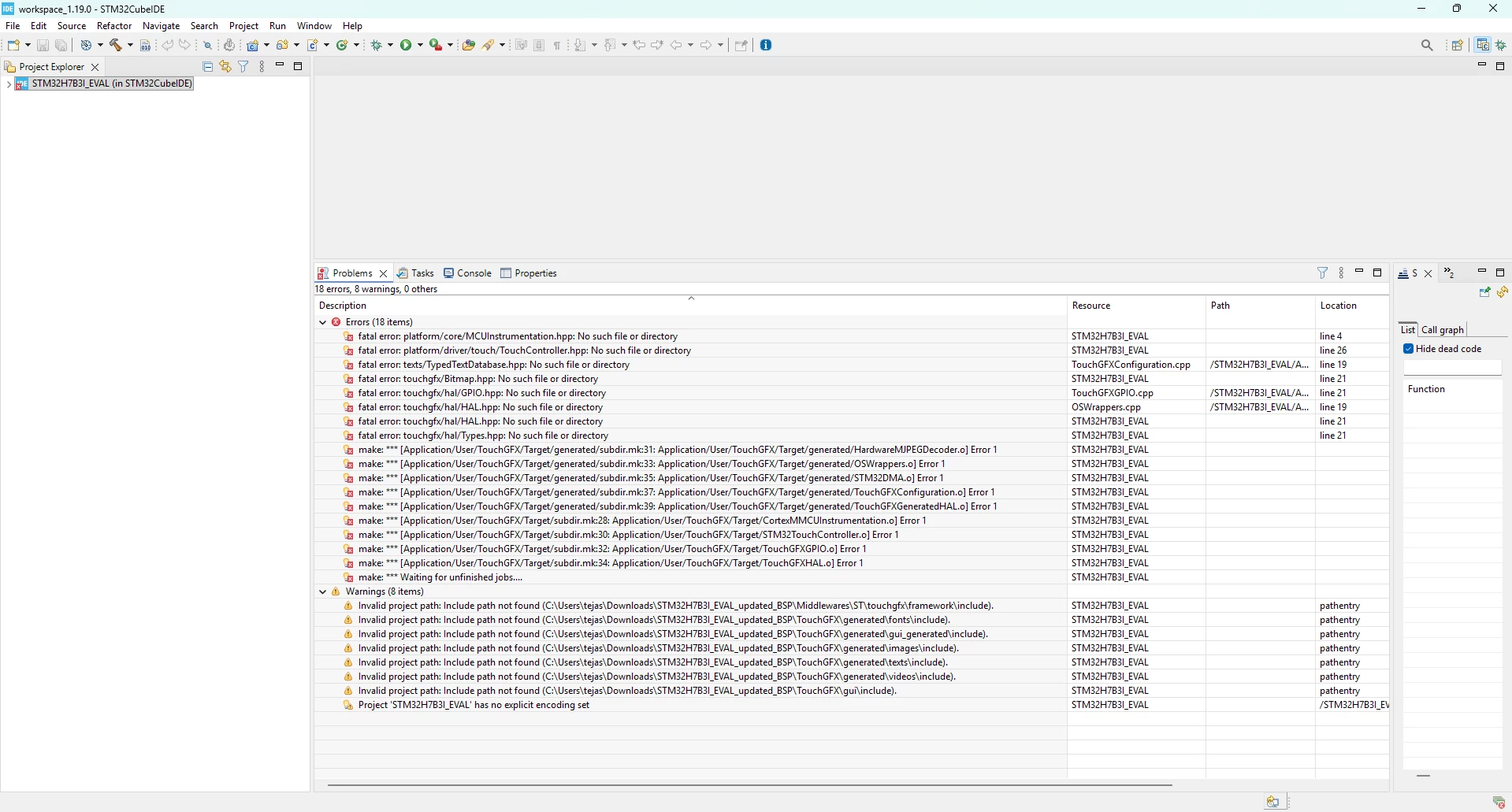
Task: Open the Debug dropdown arrow
Action: 390,46
